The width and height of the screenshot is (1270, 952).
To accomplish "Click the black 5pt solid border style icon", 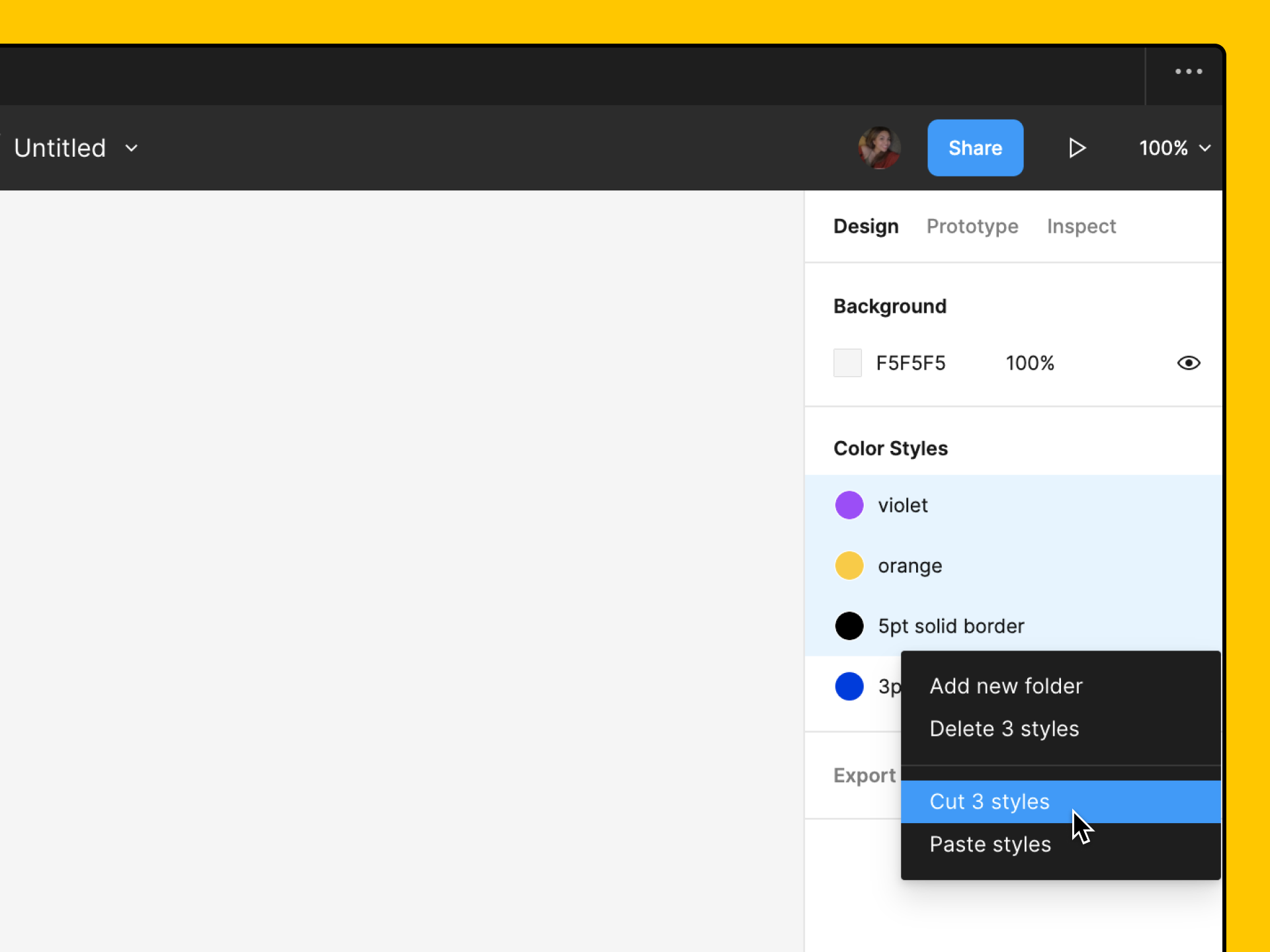I will pyautogui.click(x=849, y=626).
